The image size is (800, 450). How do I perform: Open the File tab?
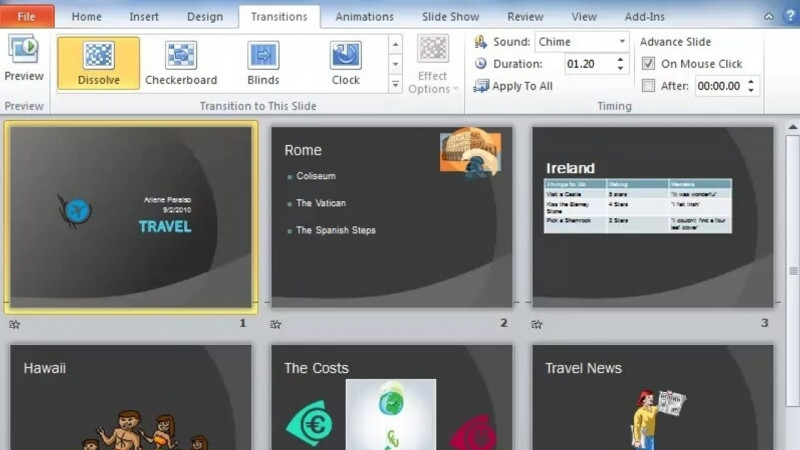click(x=27, y=16)
